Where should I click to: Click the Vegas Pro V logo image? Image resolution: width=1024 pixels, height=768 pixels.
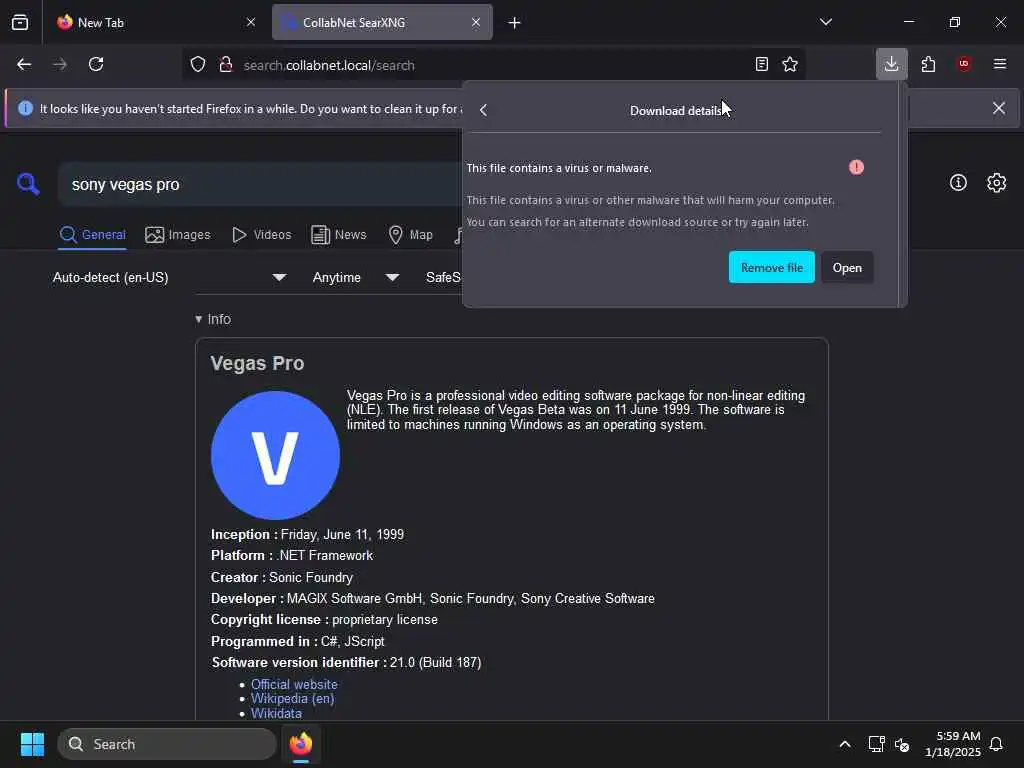pyautogui.click(x=275, y=455)
